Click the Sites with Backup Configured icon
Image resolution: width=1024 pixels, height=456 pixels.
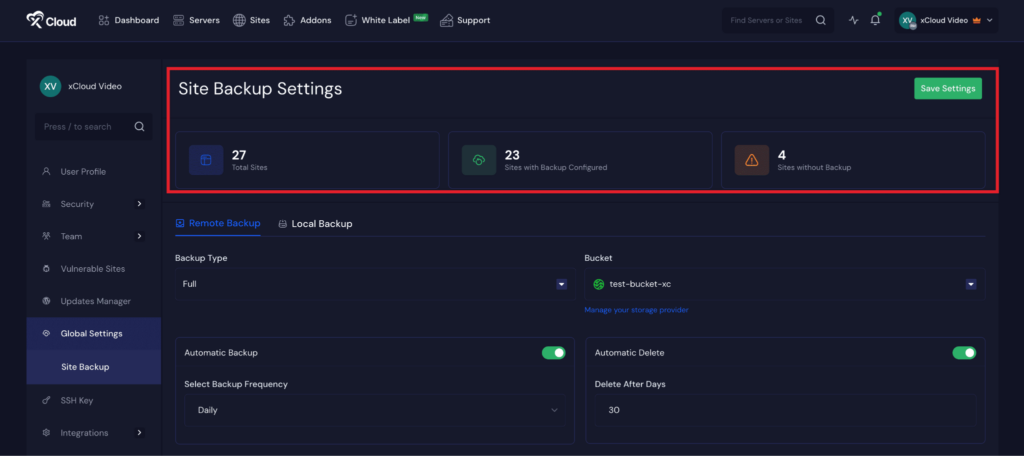(479, 160)
